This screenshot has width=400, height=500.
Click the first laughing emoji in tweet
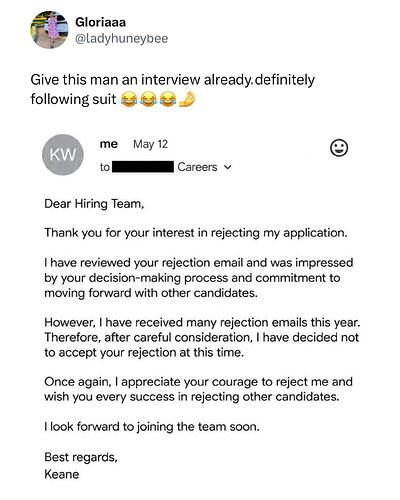tap(129, 99)
